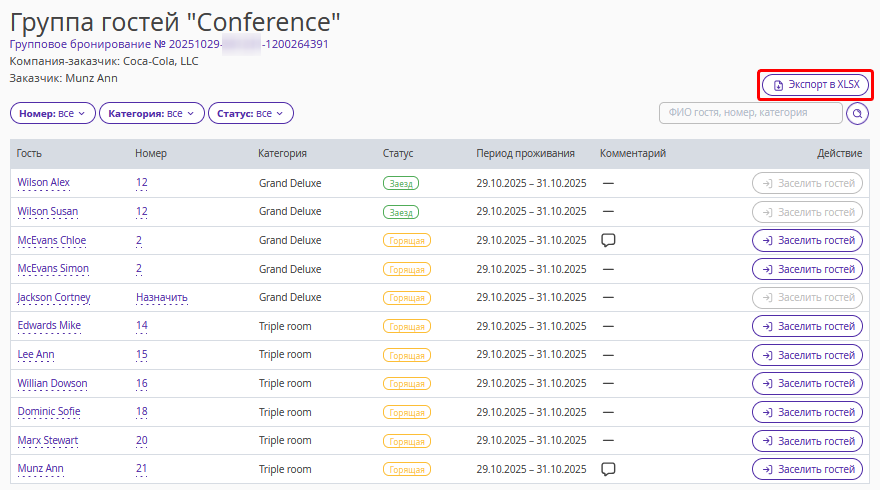
Task: Click Export to XLSX button
Action: click(815, 86)
